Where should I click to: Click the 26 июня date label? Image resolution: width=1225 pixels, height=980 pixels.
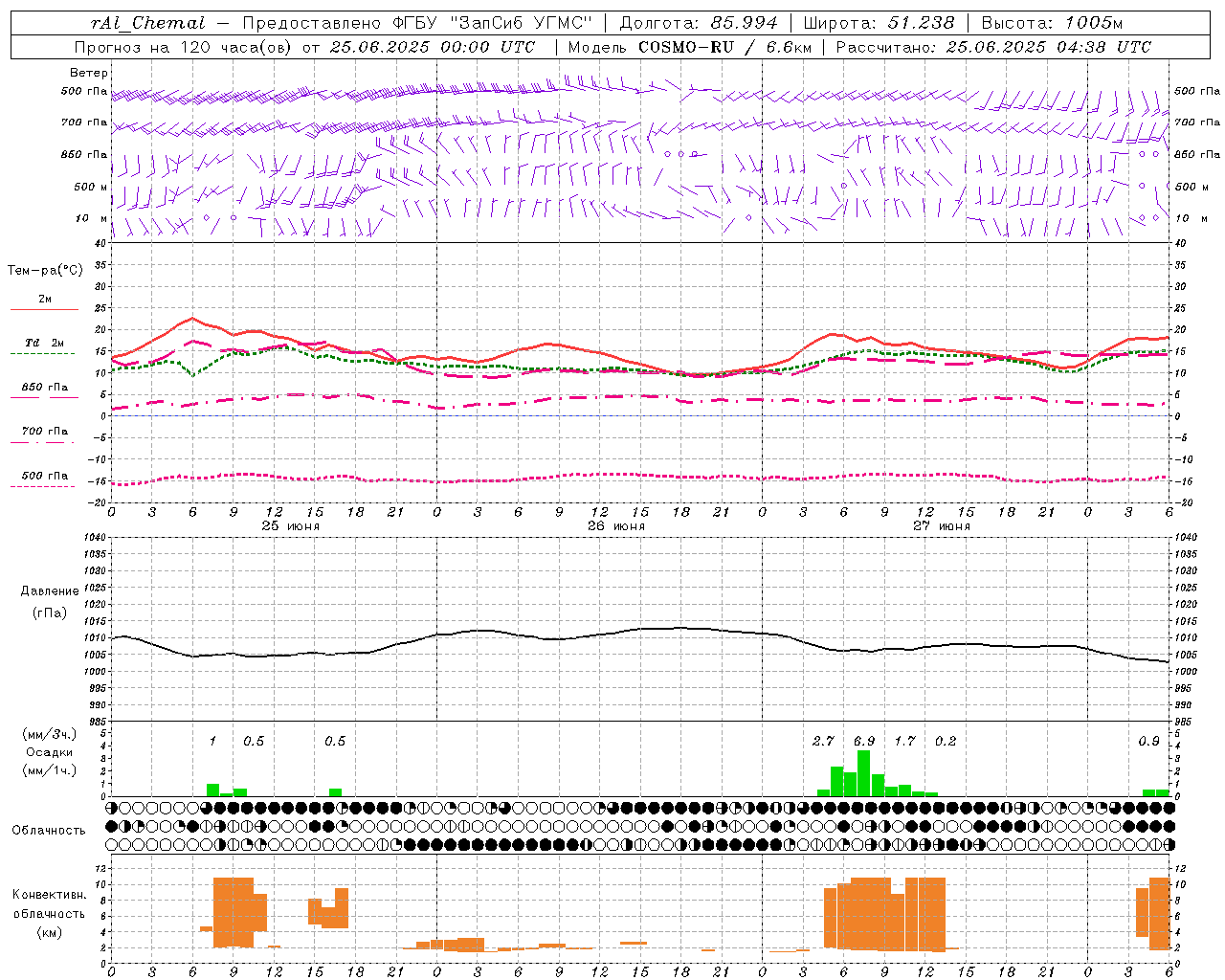616,526
